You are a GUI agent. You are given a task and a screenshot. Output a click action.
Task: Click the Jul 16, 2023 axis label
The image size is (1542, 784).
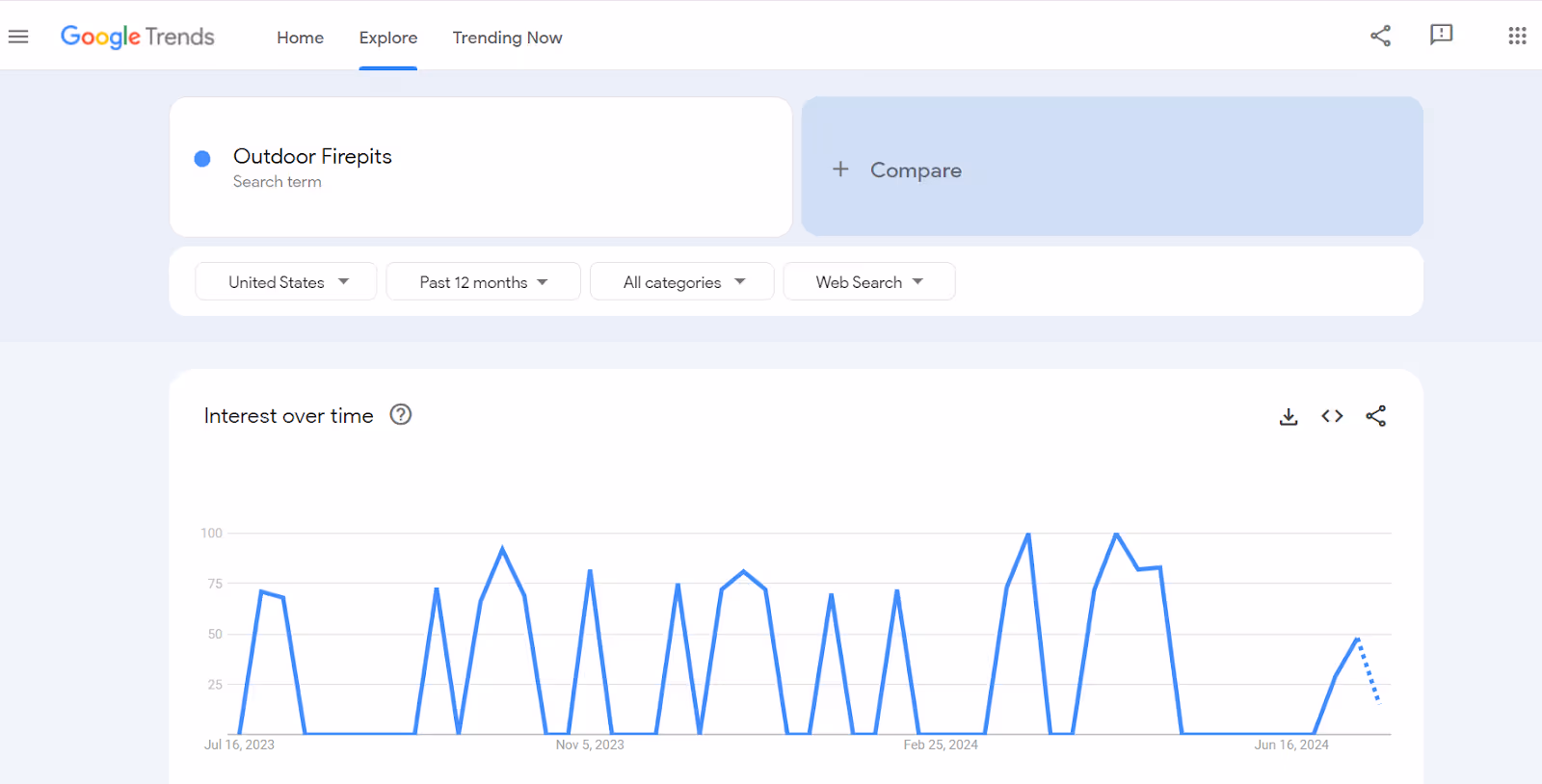pos(239,745)
